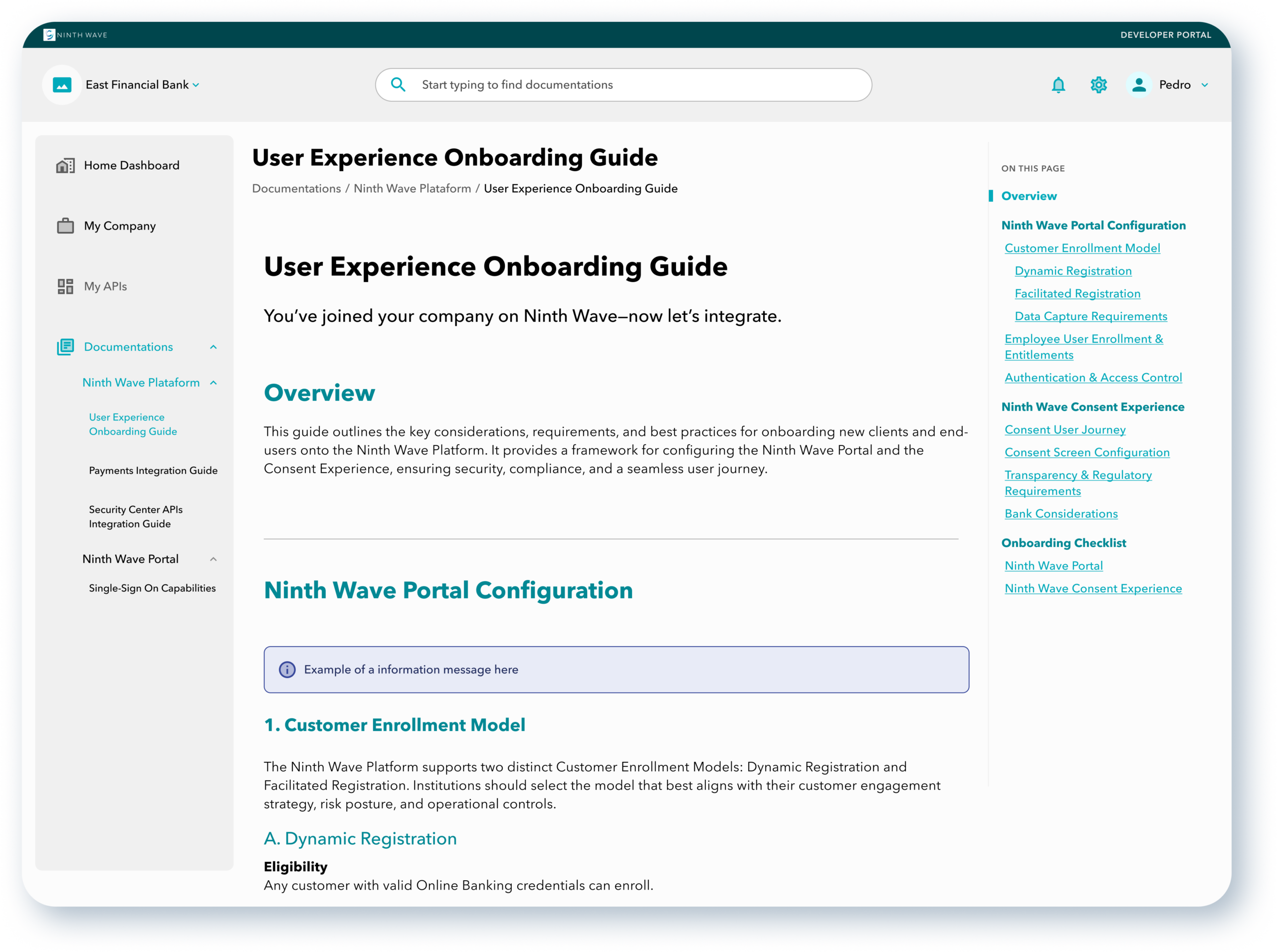Select Payments Integration Guide in sidebar
The width and height of the screenshot is (1277, 952).
click(x=153, y=470)
